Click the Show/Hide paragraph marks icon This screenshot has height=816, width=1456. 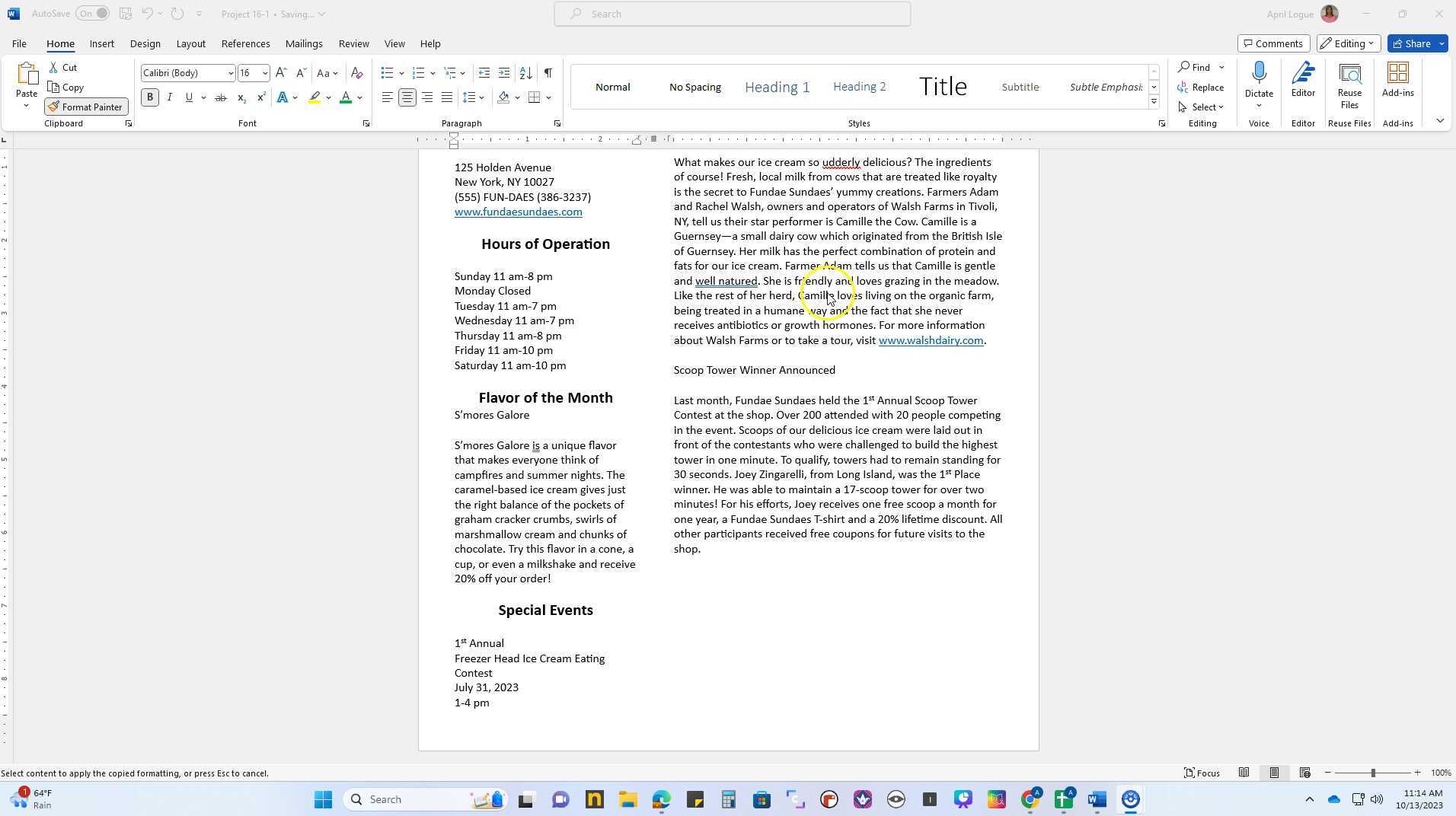(x=548, y=73)
